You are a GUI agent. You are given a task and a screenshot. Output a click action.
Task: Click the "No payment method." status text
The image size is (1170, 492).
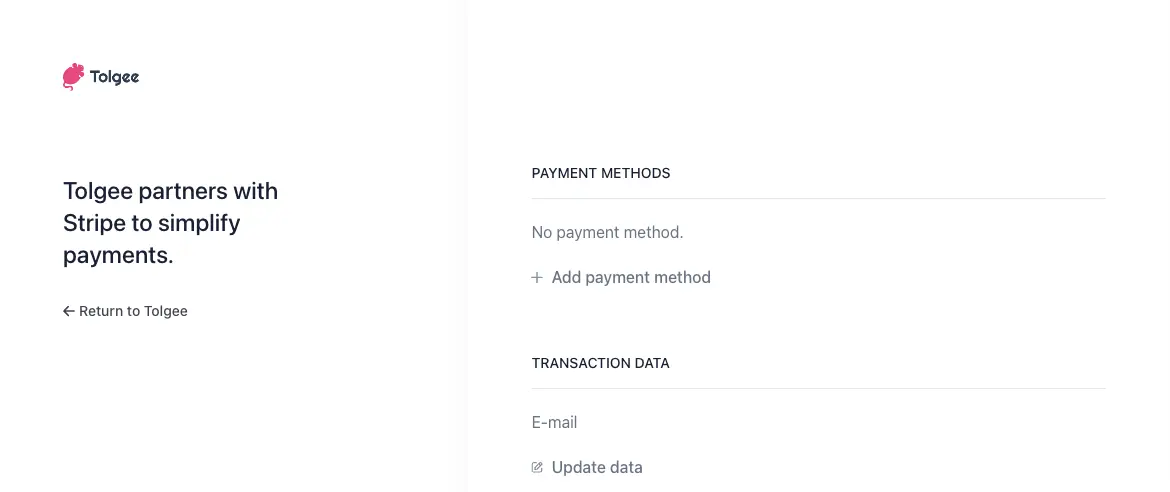click(x=607, y=233)
